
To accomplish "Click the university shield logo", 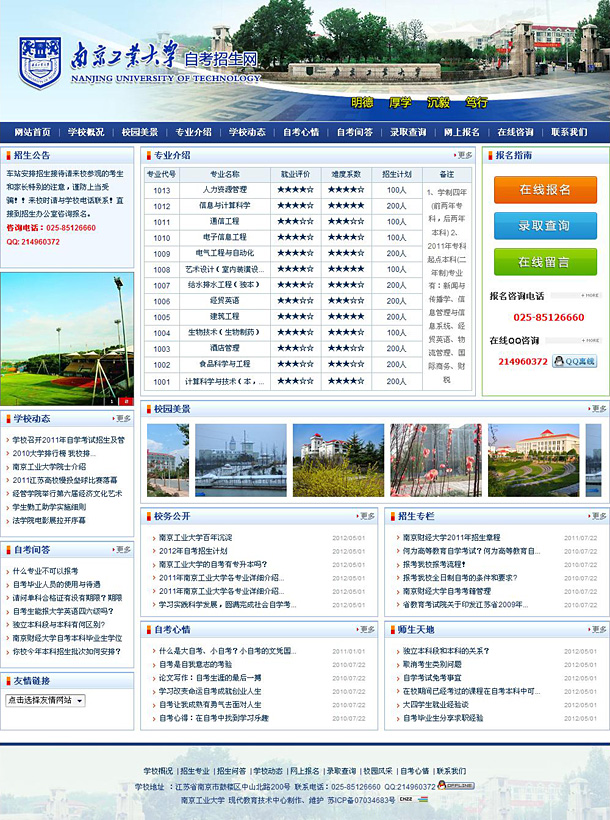I will [40, 62].
